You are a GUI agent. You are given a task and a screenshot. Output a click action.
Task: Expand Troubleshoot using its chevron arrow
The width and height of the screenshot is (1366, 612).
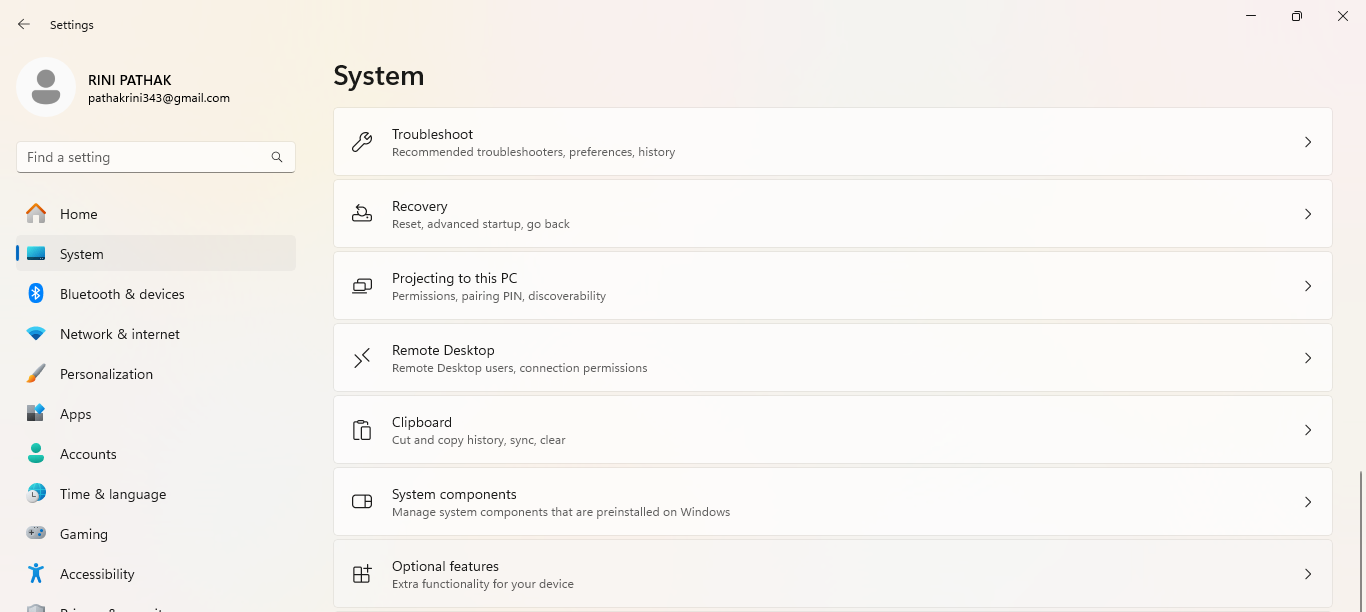click(x=1307, y=142)
